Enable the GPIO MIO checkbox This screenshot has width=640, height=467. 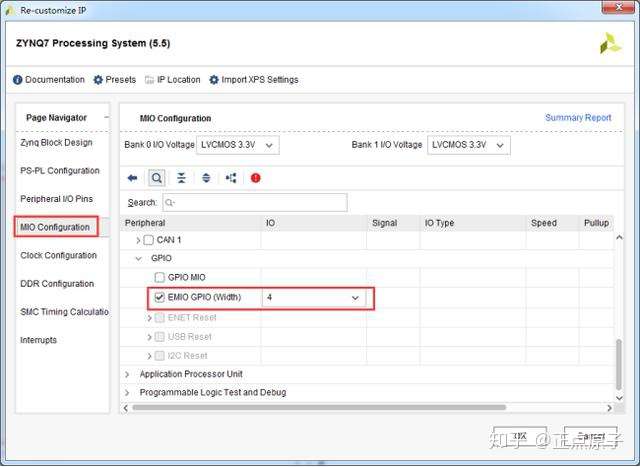click(x=159, y=278)
